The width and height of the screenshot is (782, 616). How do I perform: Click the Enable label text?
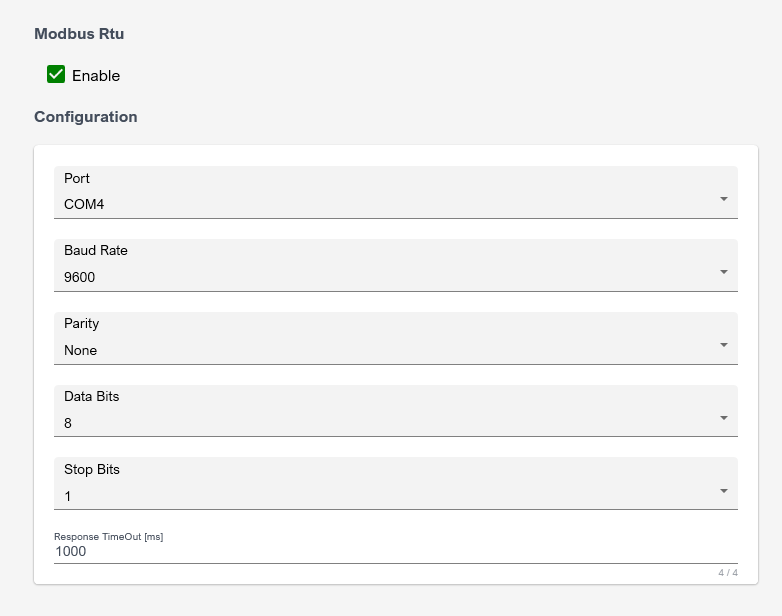point(96,76)
